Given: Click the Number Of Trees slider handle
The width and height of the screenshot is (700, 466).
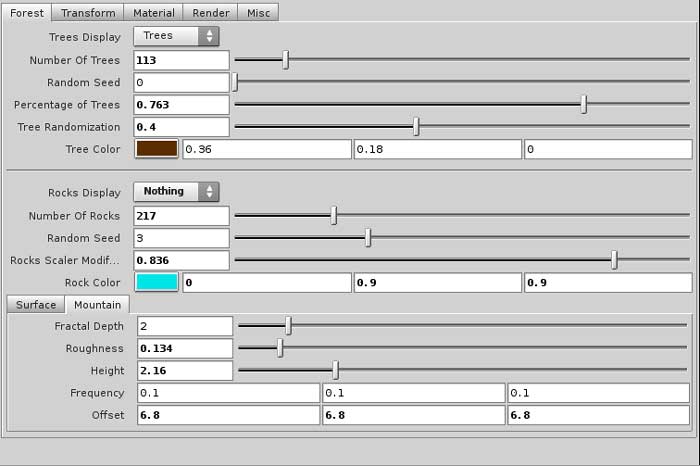Looking at the screenshot, I should tap(286, 59).
